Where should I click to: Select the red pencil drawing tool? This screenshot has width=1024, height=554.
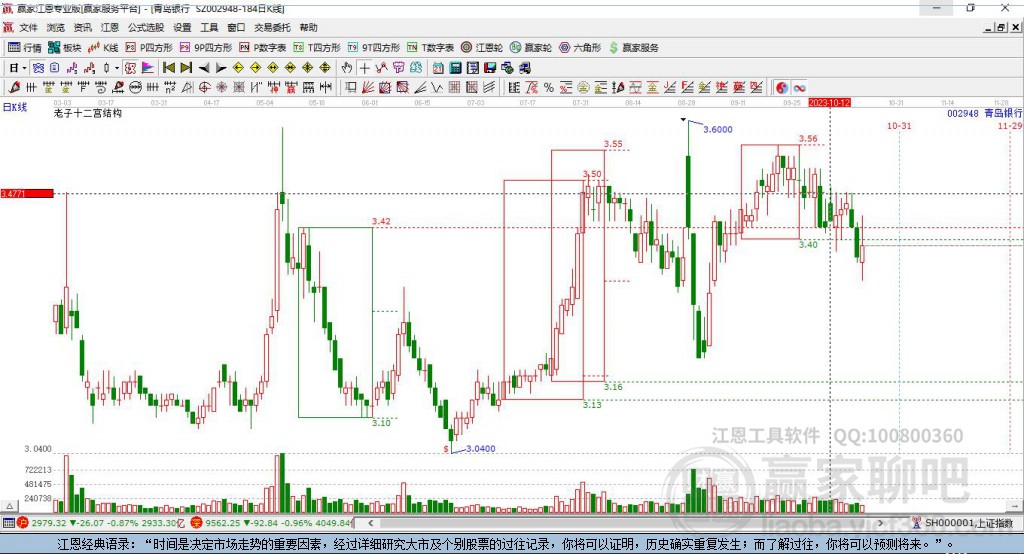point(14,88)
